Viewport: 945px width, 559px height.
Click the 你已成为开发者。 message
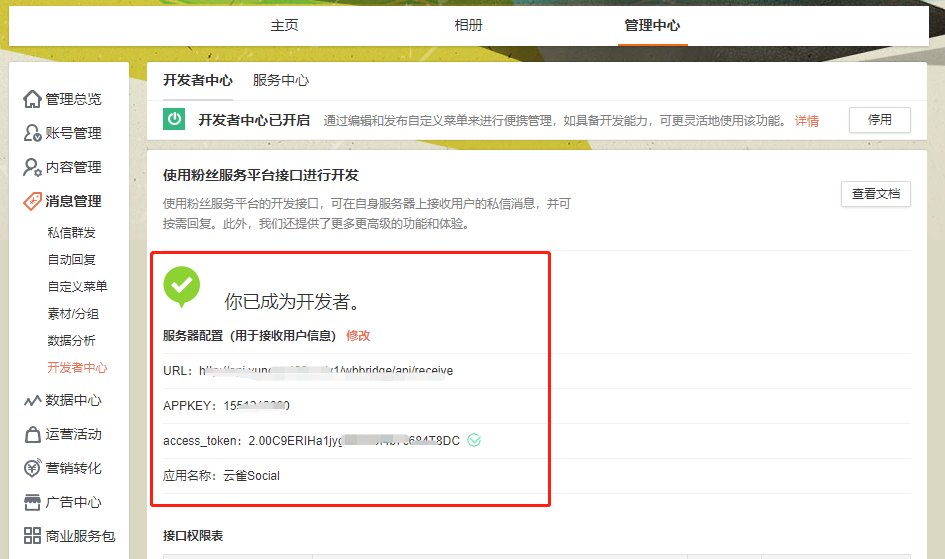(292, 301)
